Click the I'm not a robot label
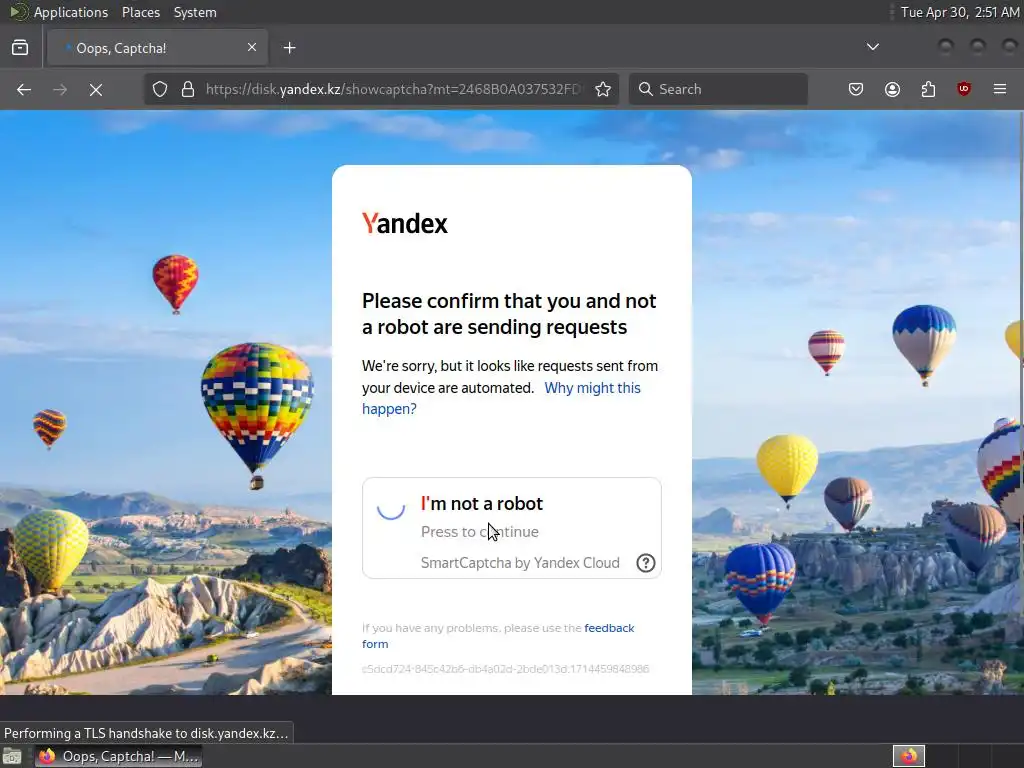 (x=482, y=504)
